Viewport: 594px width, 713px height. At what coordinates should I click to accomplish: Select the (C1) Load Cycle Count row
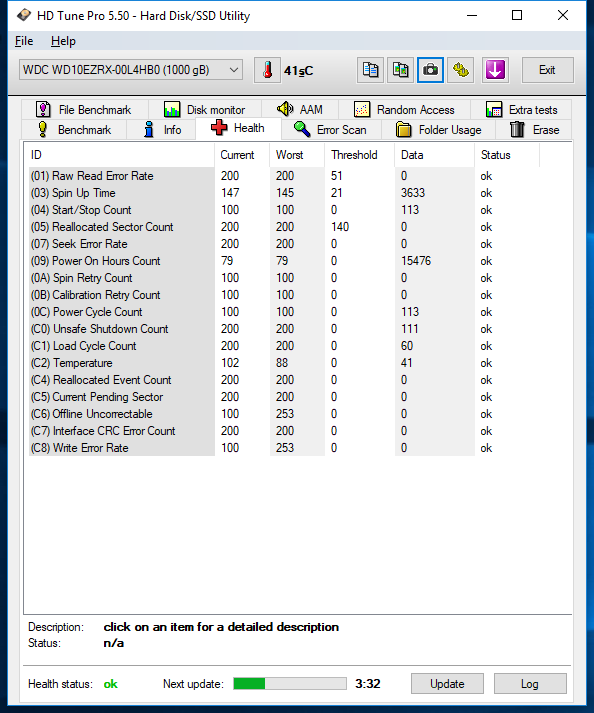tap(285, 346)
